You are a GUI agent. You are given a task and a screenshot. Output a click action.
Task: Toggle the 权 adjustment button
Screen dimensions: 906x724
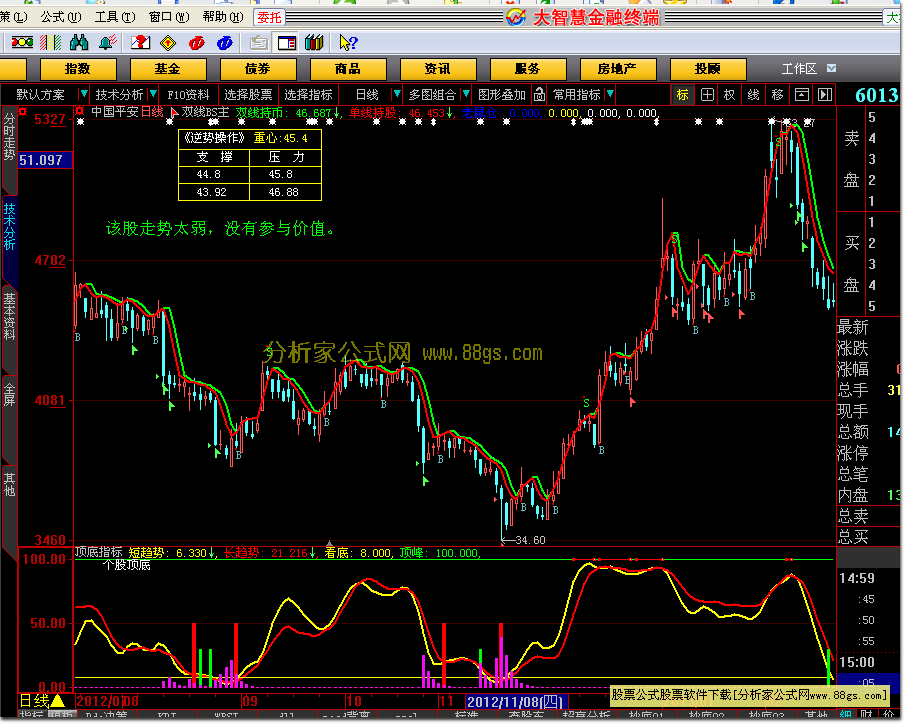coord(730,94)
